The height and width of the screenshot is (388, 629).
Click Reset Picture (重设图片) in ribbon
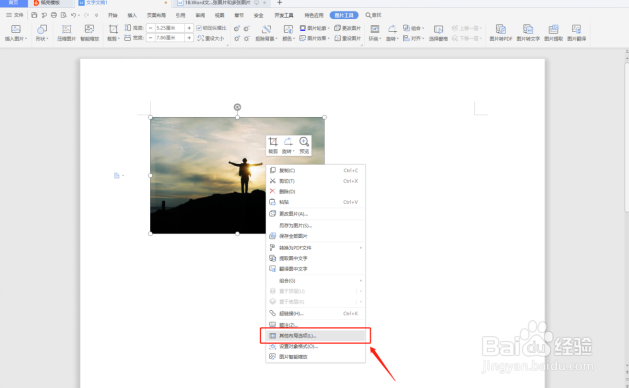coord(347,38)
